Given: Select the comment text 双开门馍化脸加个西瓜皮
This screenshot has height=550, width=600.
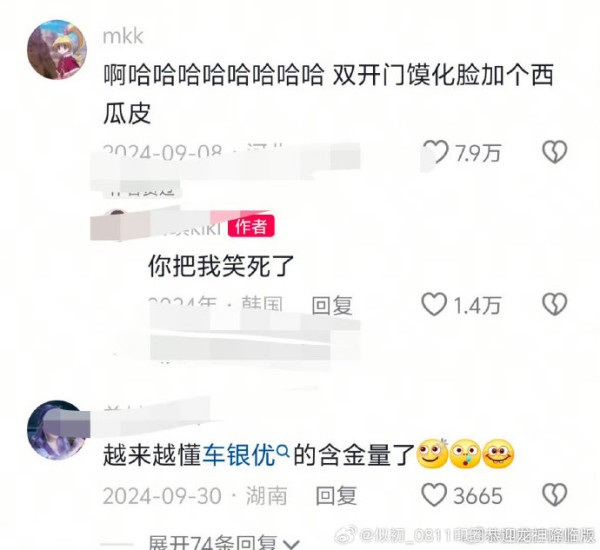Looking at the screenshot, I should coord(328,94).
